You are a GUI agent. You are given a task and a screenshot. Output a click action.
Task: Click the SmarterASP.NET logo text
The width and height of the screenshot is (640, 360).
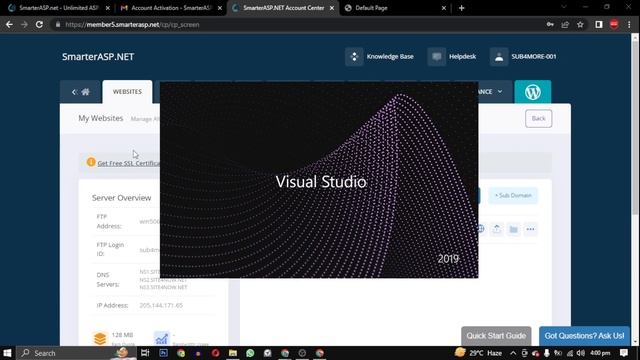coord(98,57)
